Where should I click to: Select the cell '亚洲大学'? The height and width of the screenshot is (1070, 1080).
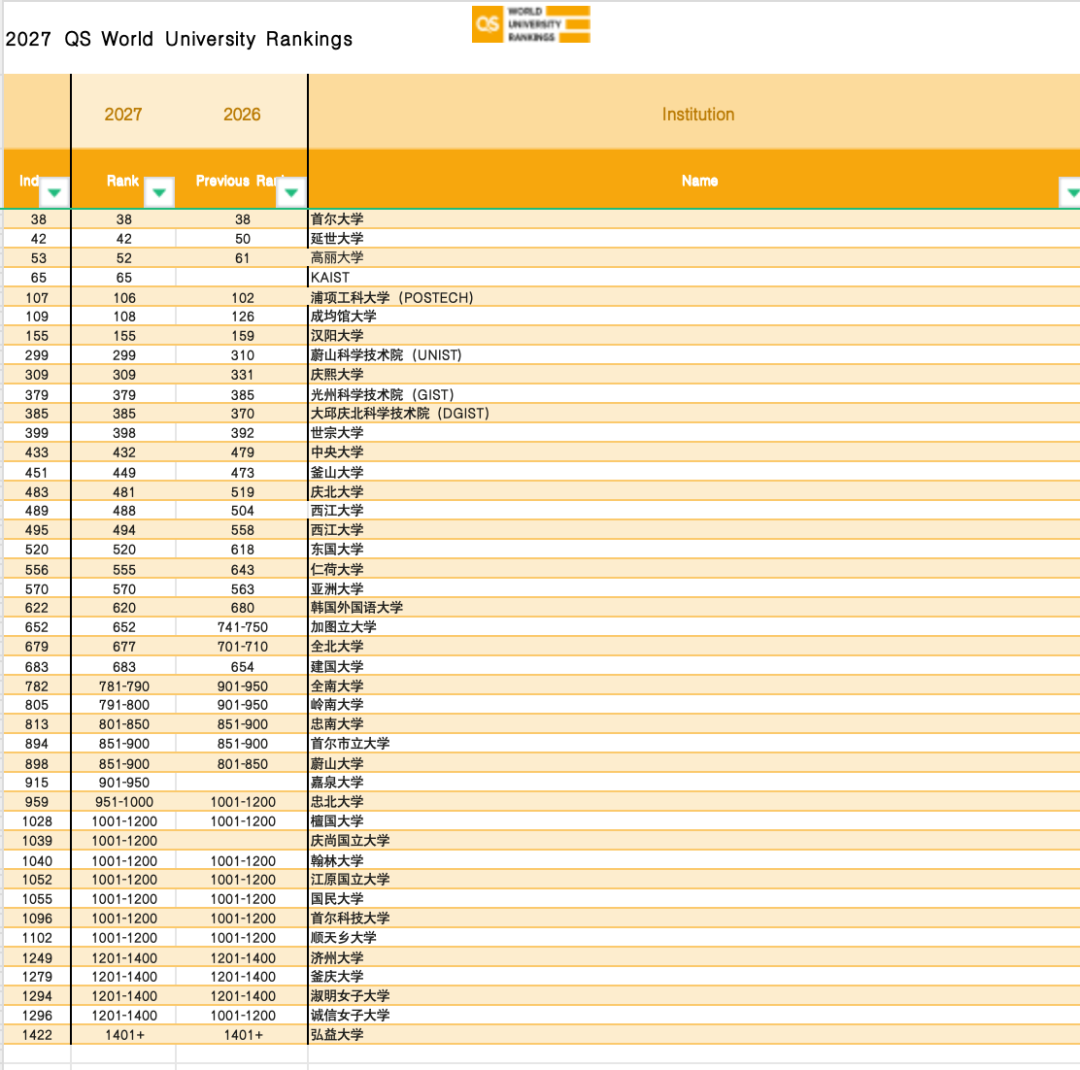(x=694, y=588)
